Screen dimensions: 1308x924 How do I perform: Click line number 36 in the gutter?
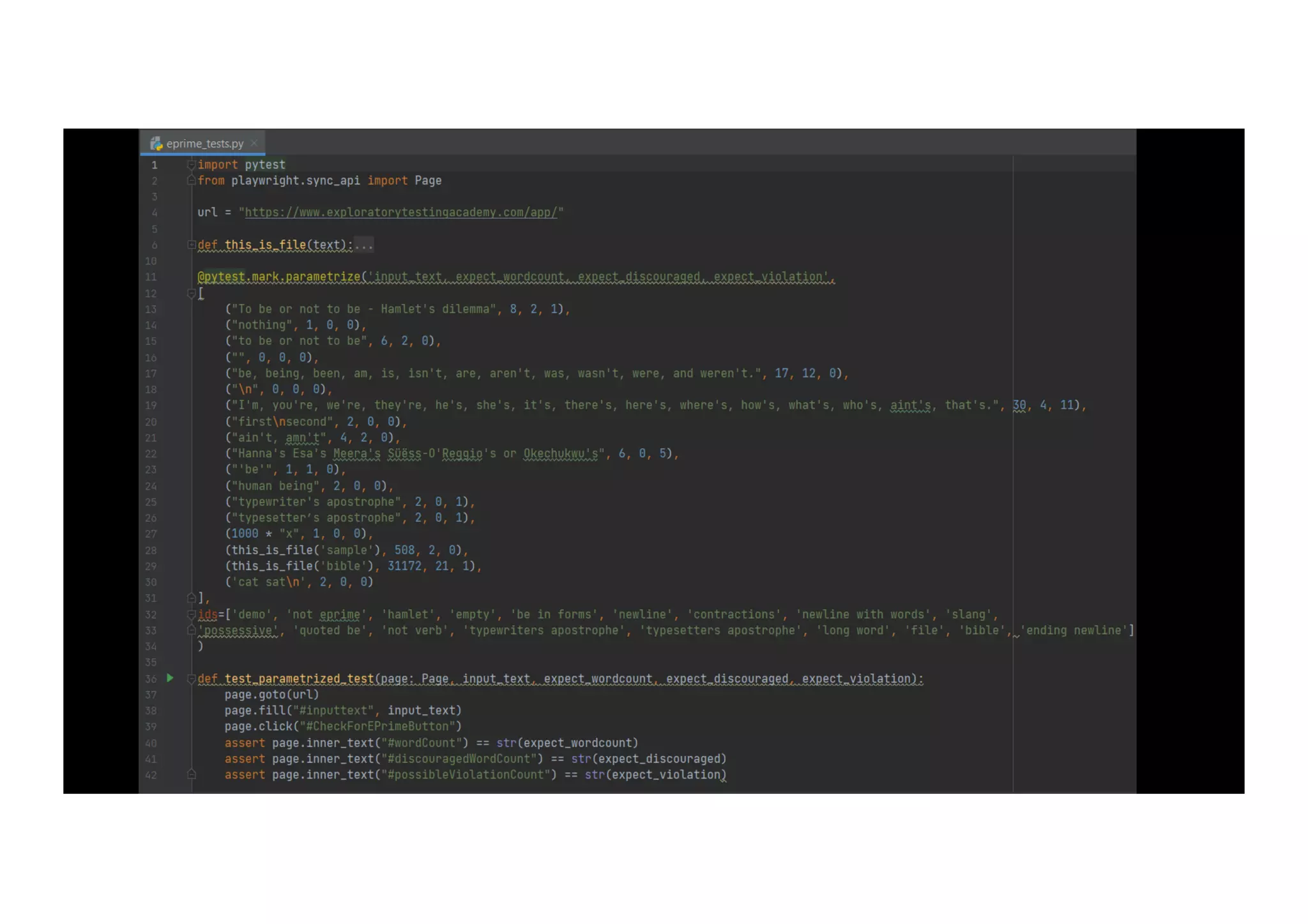(x=151, y=679)
